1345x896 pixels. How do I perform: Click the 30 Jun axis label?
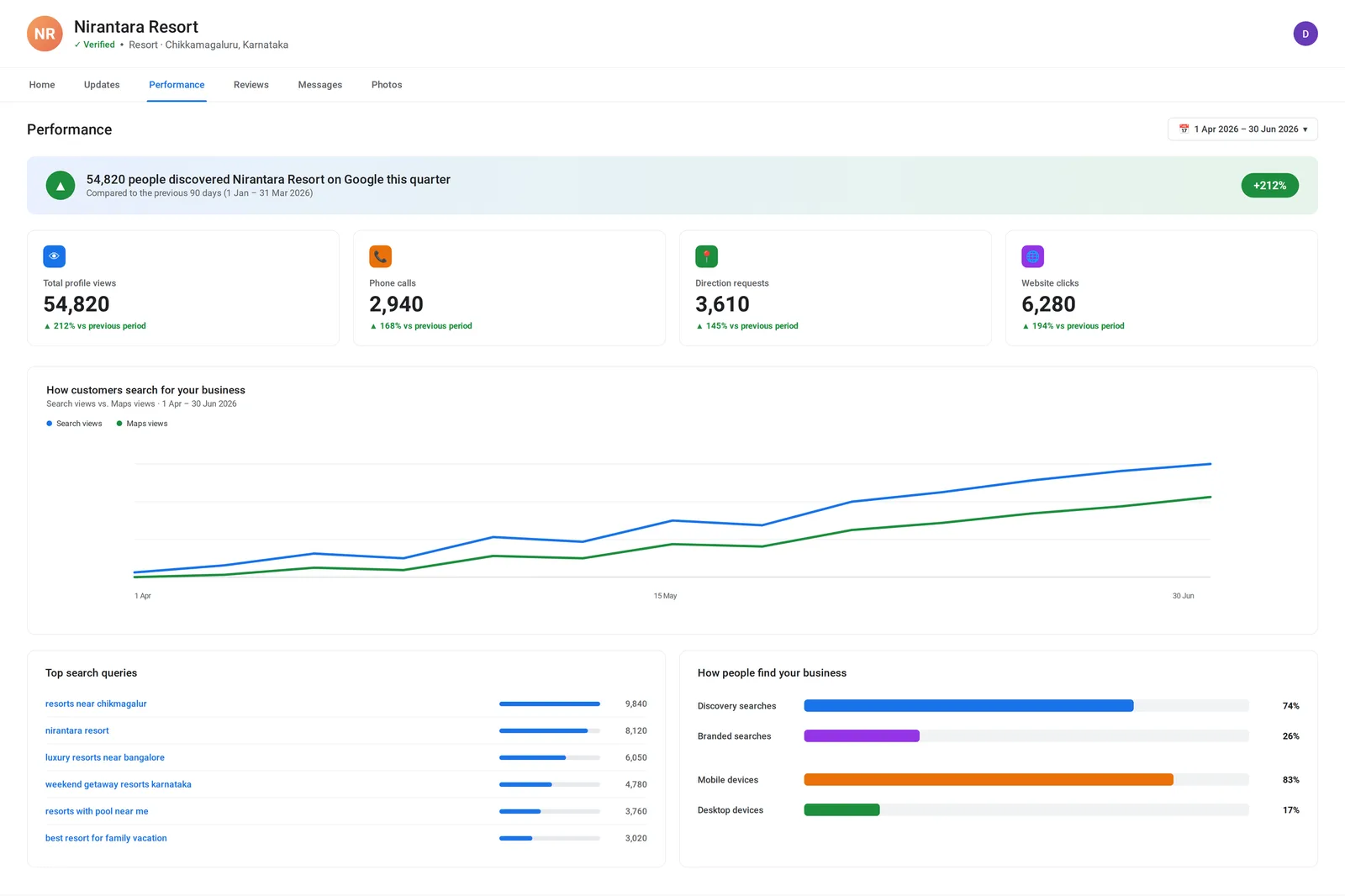[x=1183, y=596]
